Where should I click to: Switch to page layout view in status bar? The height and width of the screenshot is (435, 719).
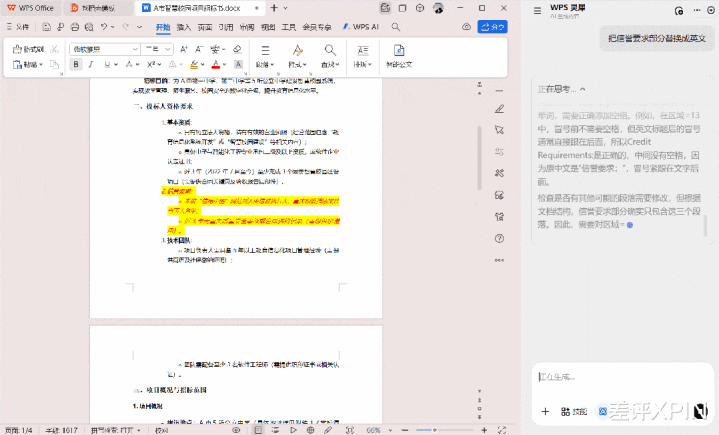(x=258, y=430)
